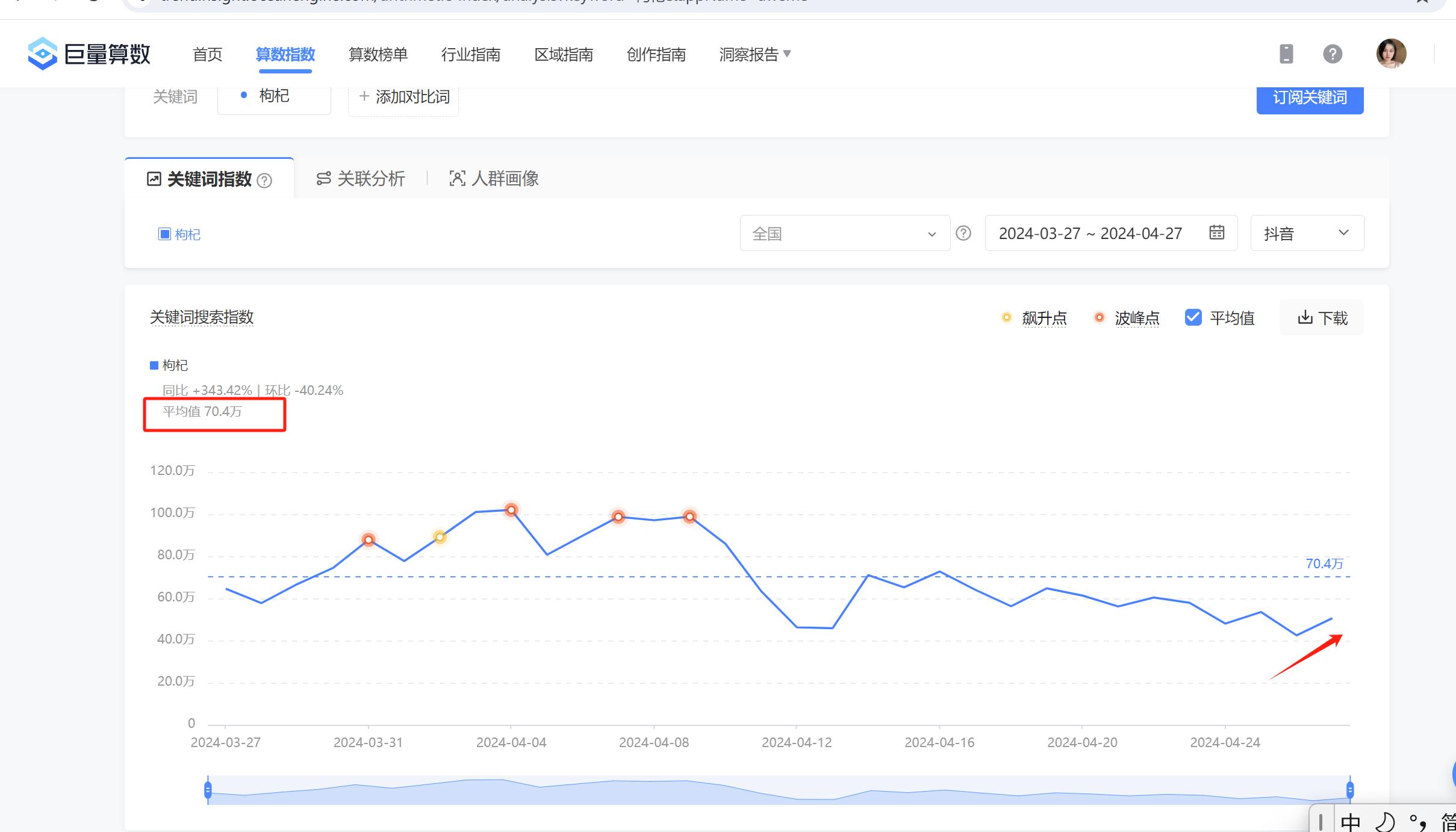Click the help question mark icon
The width and height of the screenshot is (1456, 832).
click(x=1332, y=54)
